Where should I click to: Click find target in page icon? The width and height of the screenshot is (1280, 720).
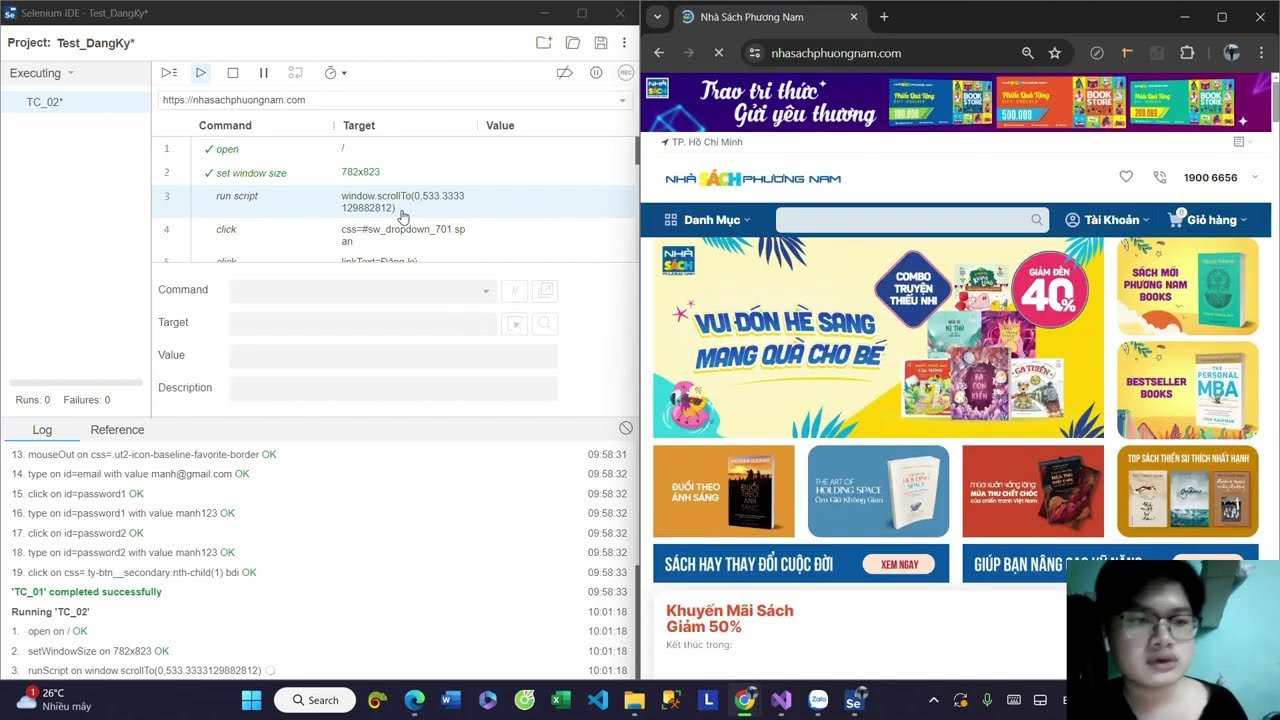click(x=545, y=324)
